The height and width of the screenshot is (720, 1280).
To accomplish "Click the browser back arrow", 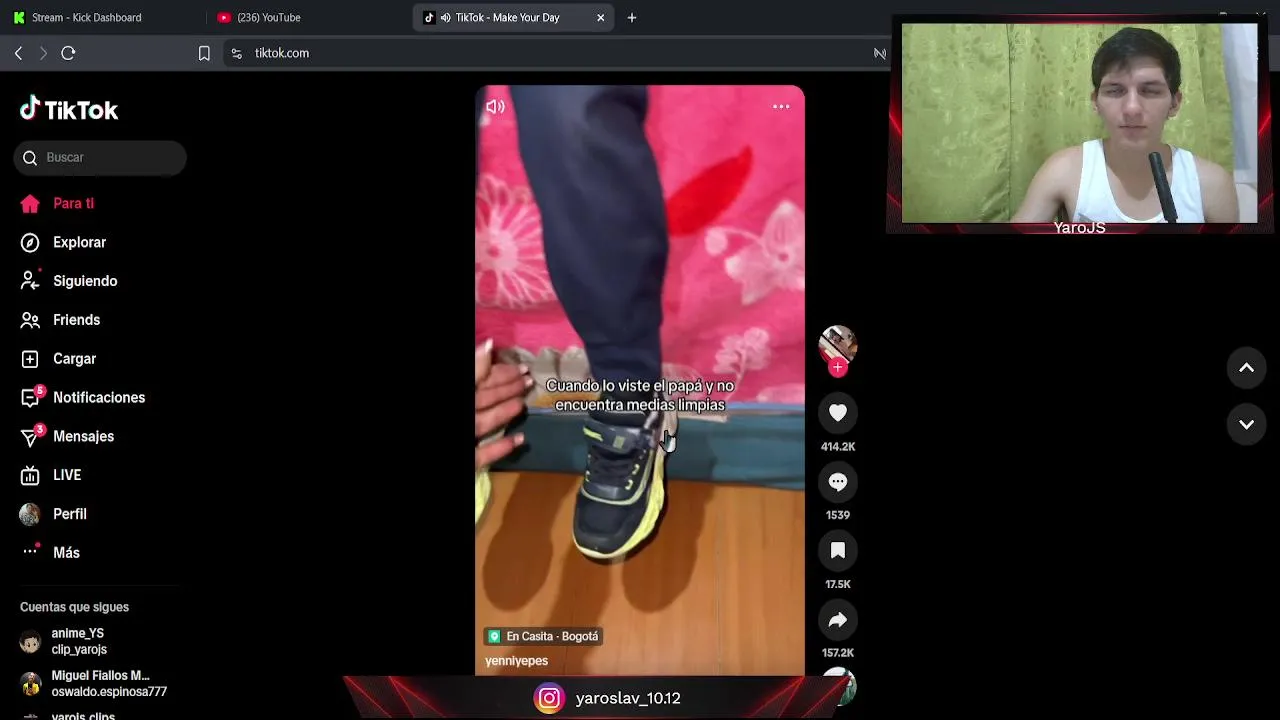I will pos(18,53).
